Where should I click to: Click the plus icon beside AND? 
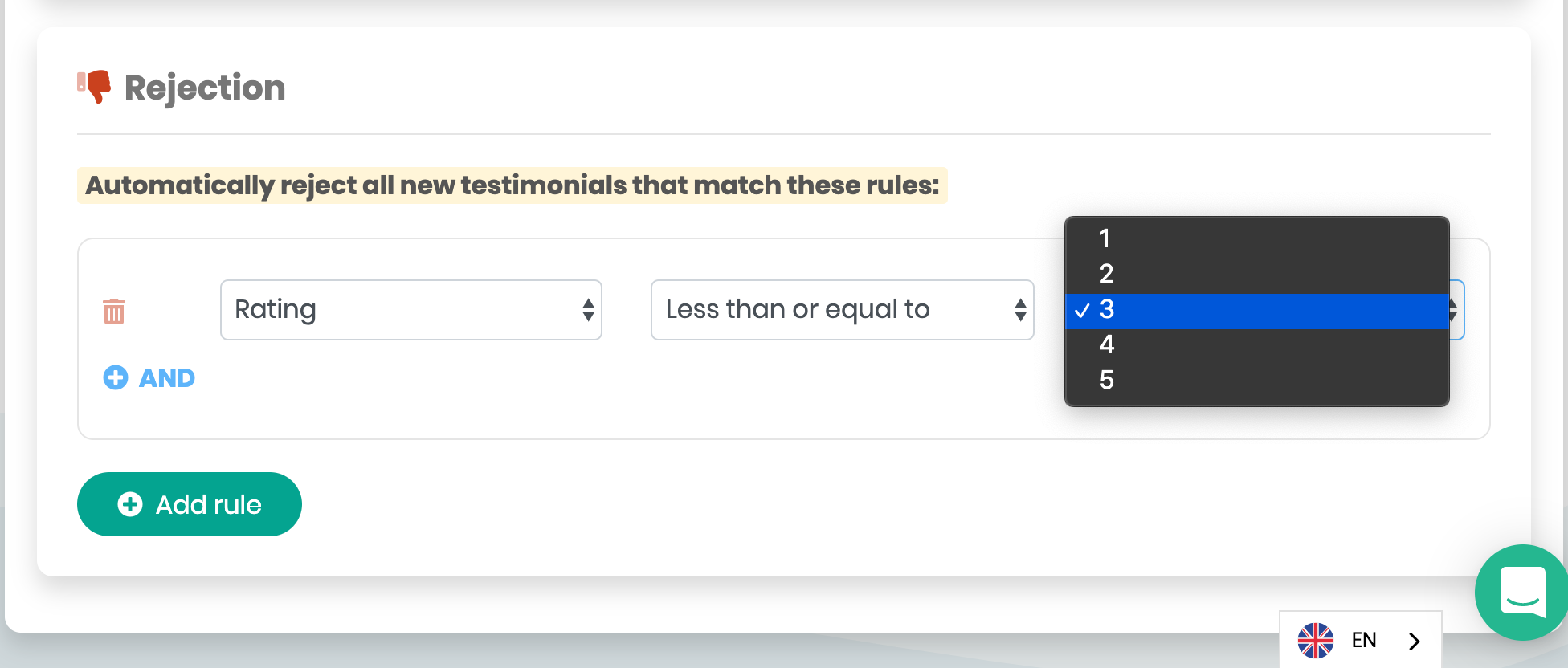click(x=116, y=377)
